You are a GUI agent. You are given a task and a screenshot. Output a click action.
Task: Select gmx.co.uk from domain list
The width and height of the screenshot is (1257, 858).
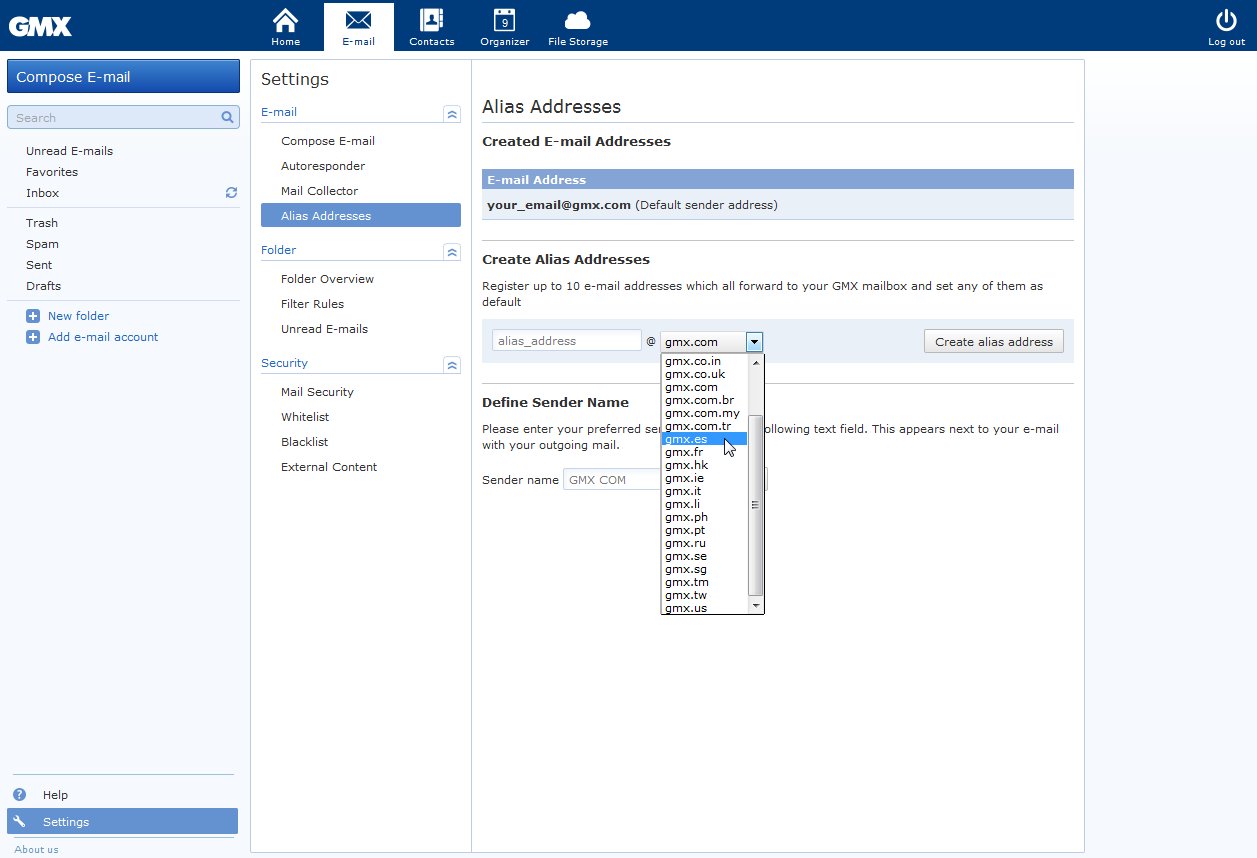(704, 374)
